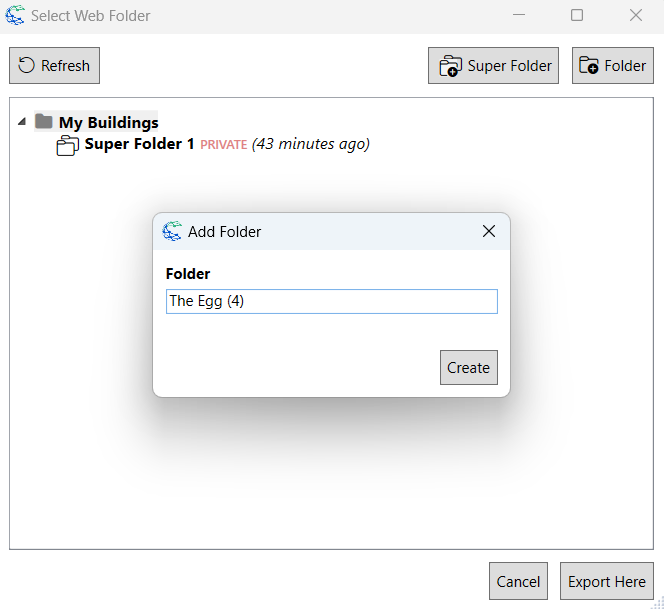This screenshot has width=664, height=609.
Task: Select Super Folder 1 in the tree
Action: pos(139,144)
